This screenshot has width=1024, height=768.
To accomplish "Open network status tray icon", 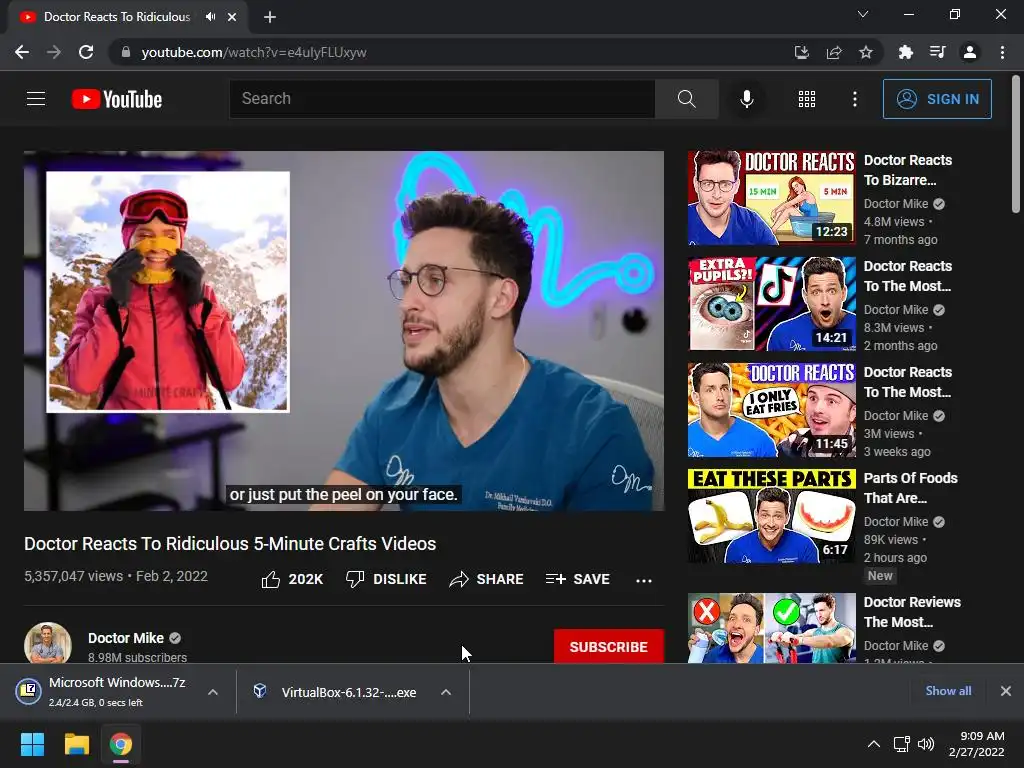I will click(x=902, y=744).
